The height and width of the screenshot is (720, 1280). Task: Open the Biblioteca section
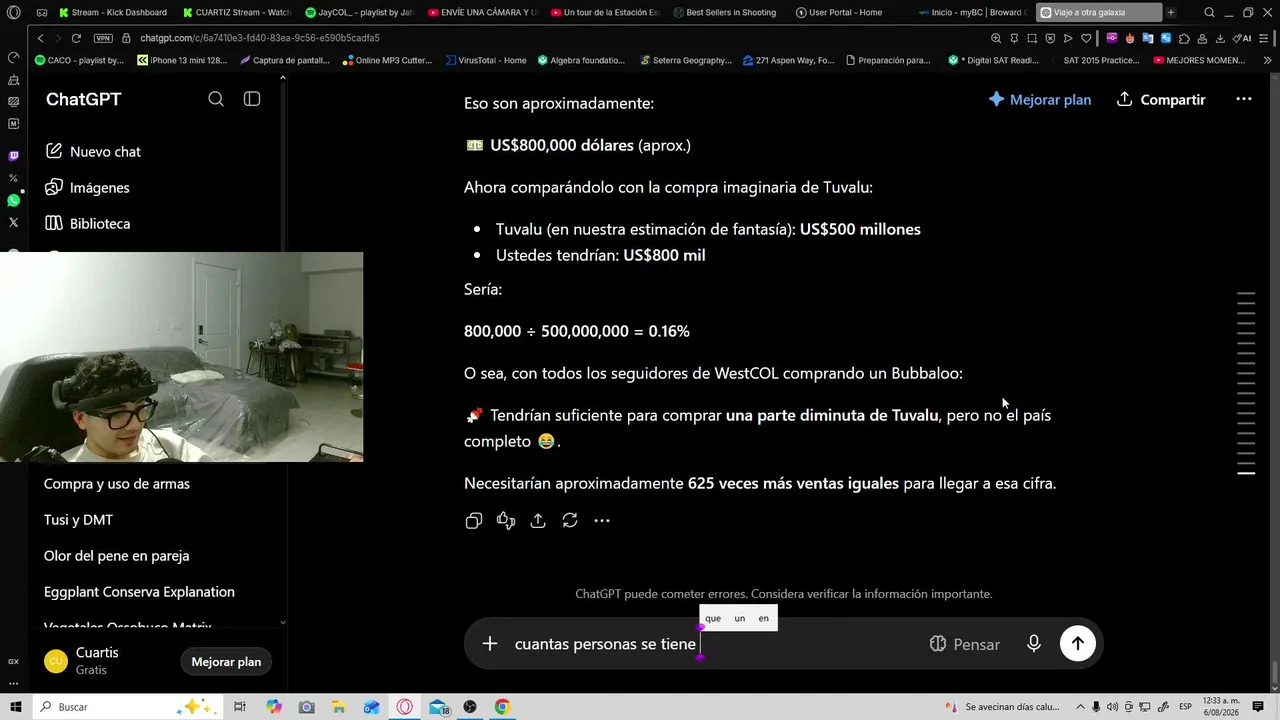87,224
